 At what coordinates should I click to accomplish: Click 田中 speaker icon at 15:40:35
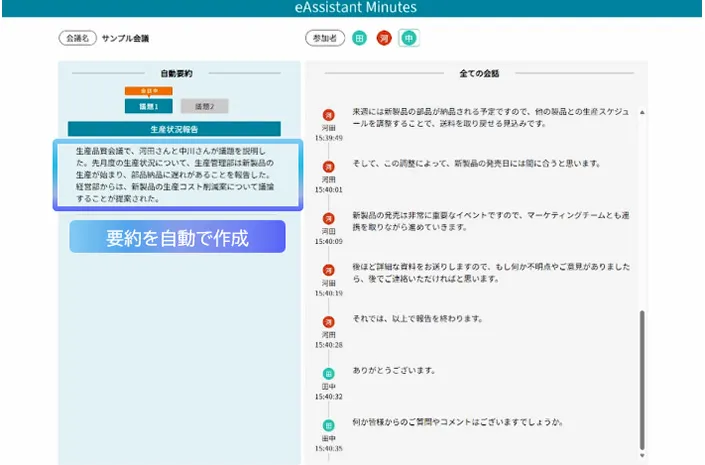tap(328, 425)
